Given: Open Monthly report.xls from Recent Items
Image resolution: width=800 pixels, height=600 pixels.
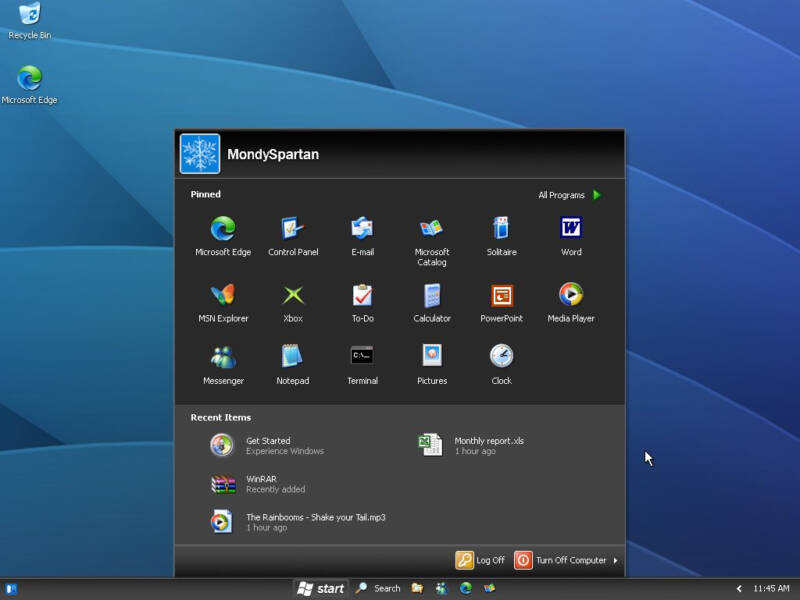Looking at the screenshot, I should tap(487, 445).
